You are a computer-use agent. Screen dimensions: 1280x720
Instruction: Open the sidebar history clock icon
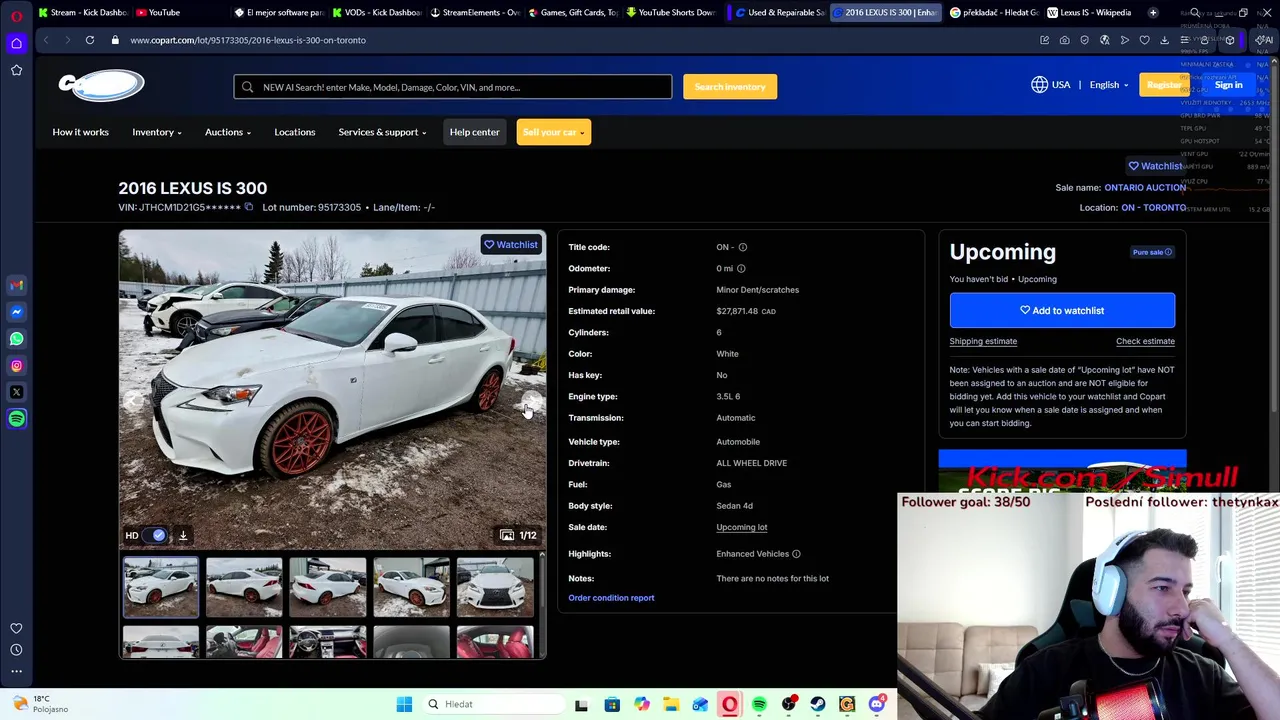tap(16, 650)
